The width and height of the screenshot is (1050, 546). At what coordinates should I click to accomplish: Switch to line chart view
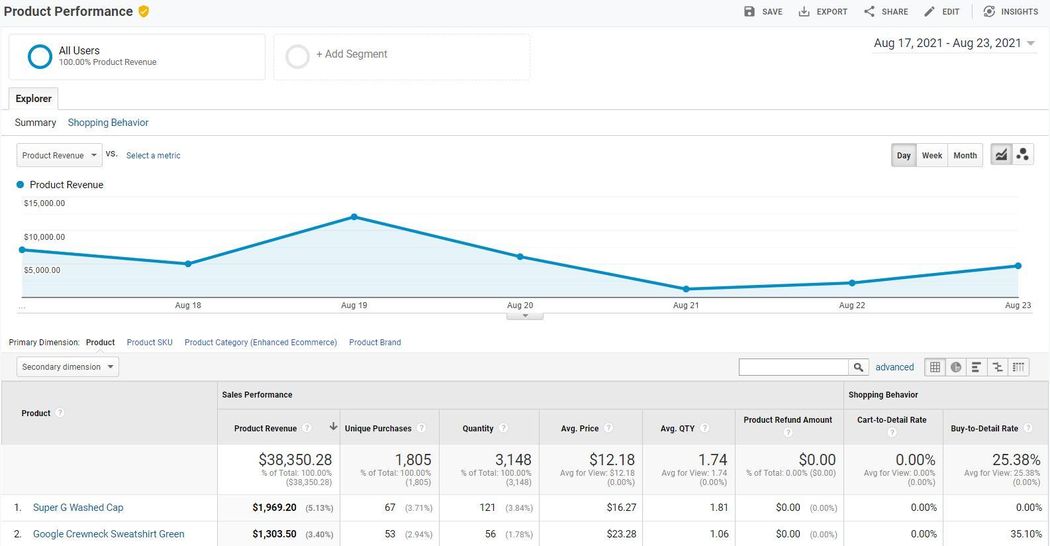1001,155
